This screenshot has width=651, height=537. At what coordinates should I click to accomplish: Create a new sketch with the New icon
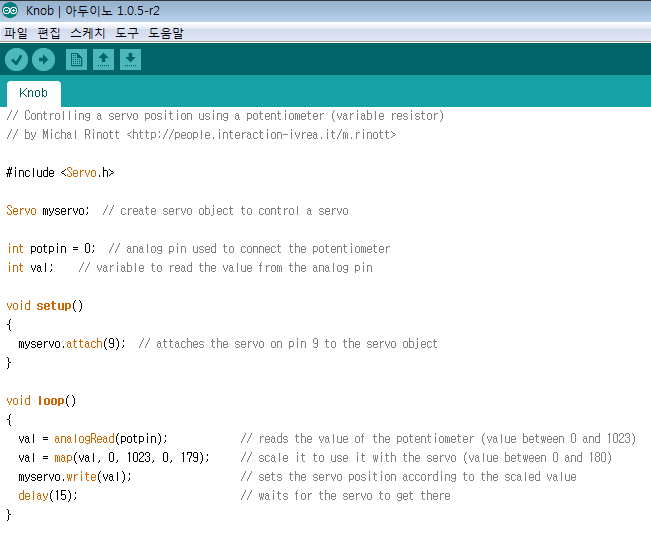tap(76, 60)
